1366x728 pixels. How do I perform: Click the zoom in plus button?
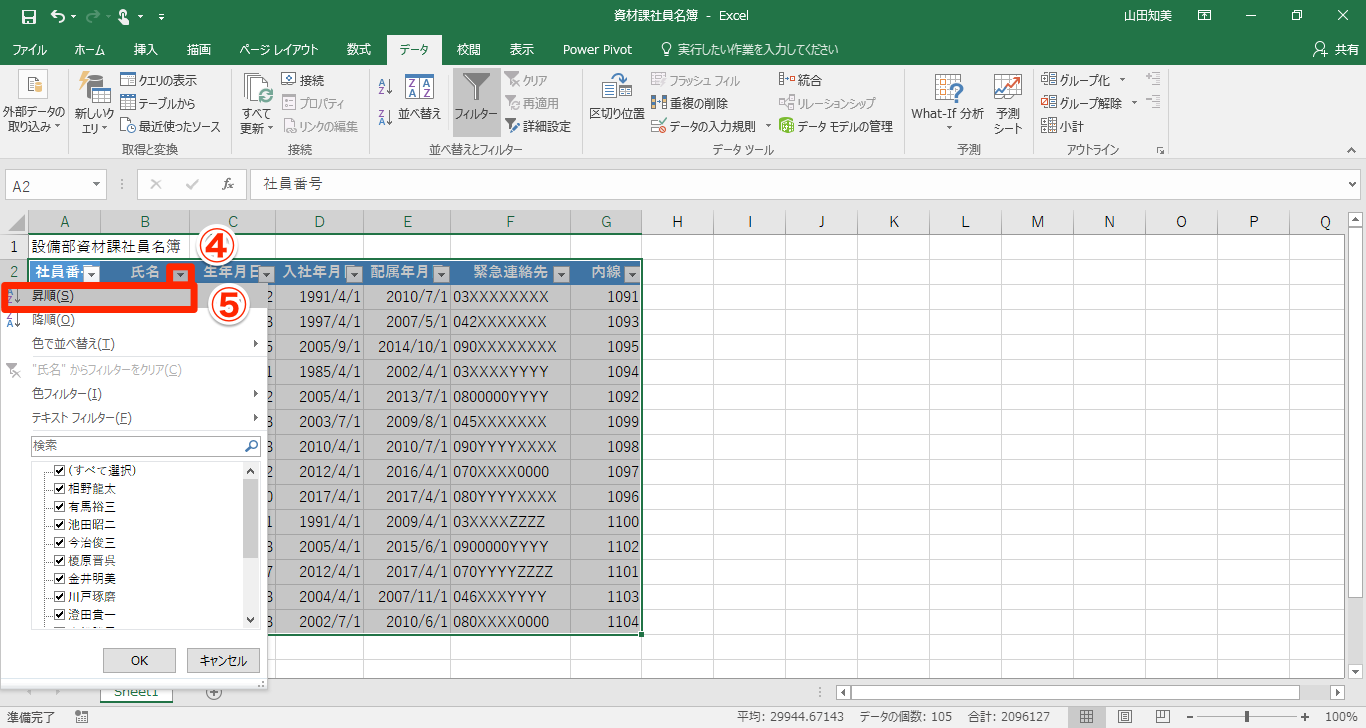(x=1305, y=717)
